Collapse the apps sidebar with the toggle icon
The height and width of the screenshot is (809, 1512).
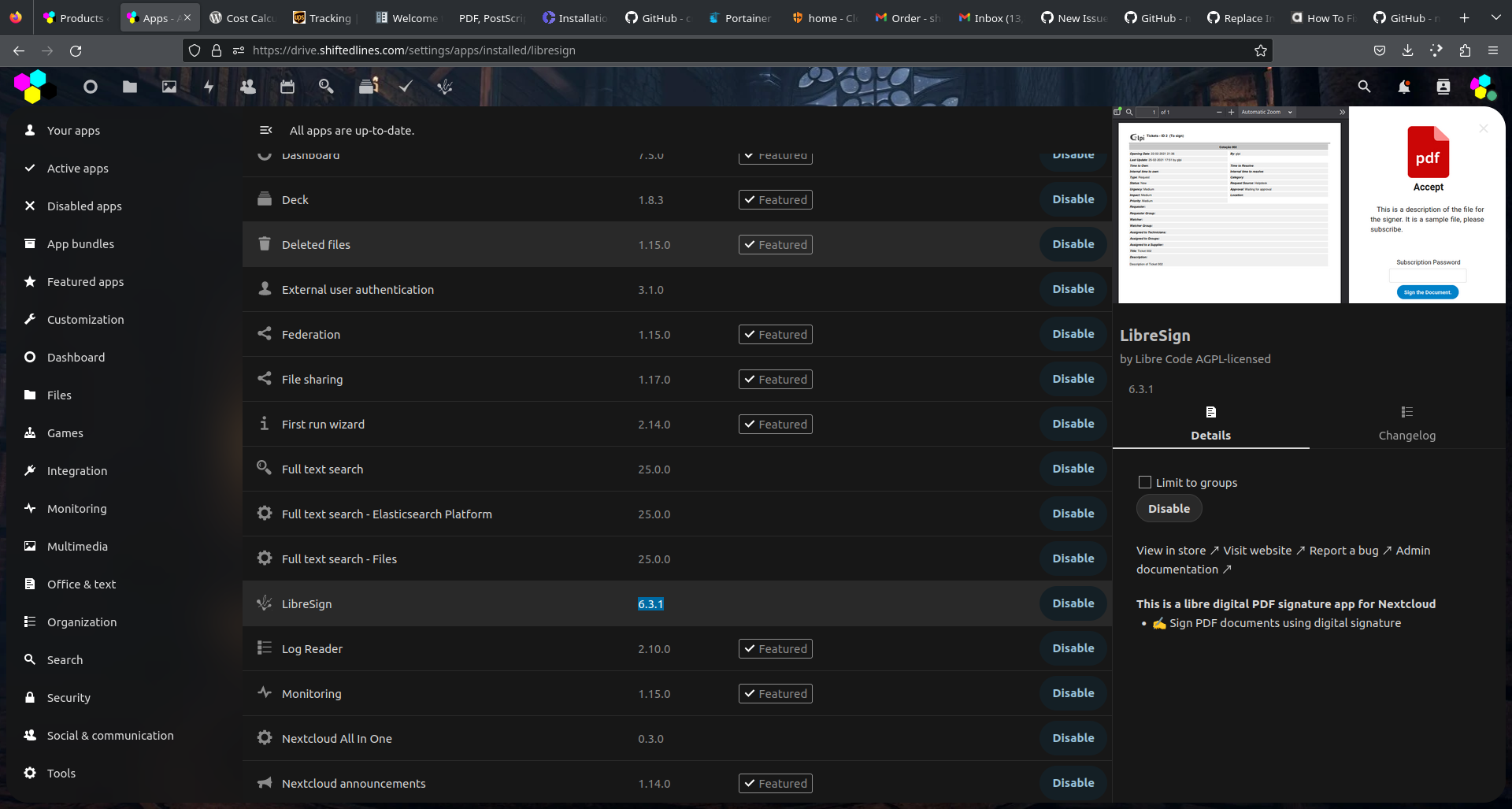(266, 130)
